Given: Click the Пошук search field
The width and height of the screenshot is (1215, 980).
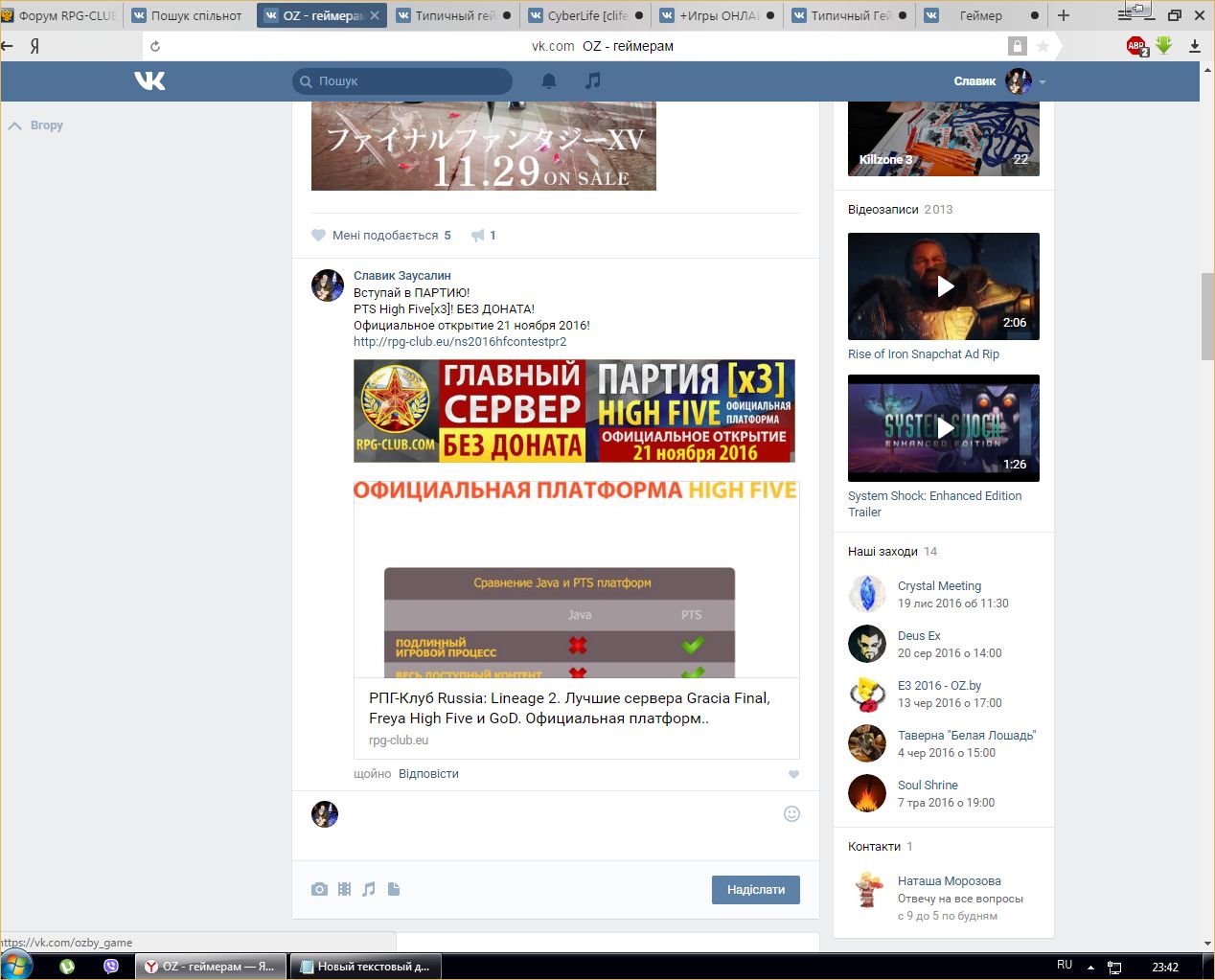Looking at the screenshot, I should (x=402, y=81).
